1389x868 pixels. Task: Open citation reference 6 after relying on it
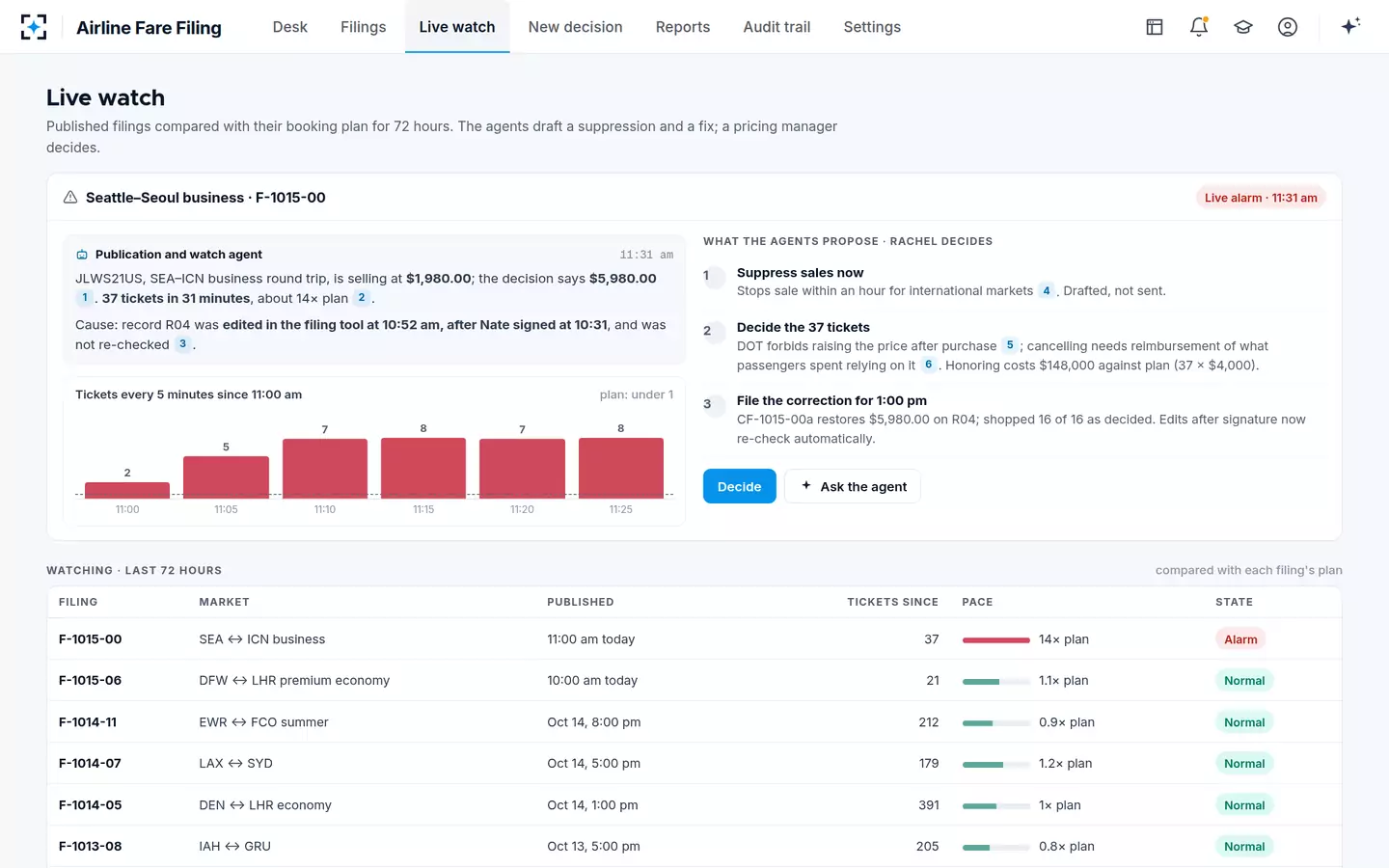[x=929, y=365]
